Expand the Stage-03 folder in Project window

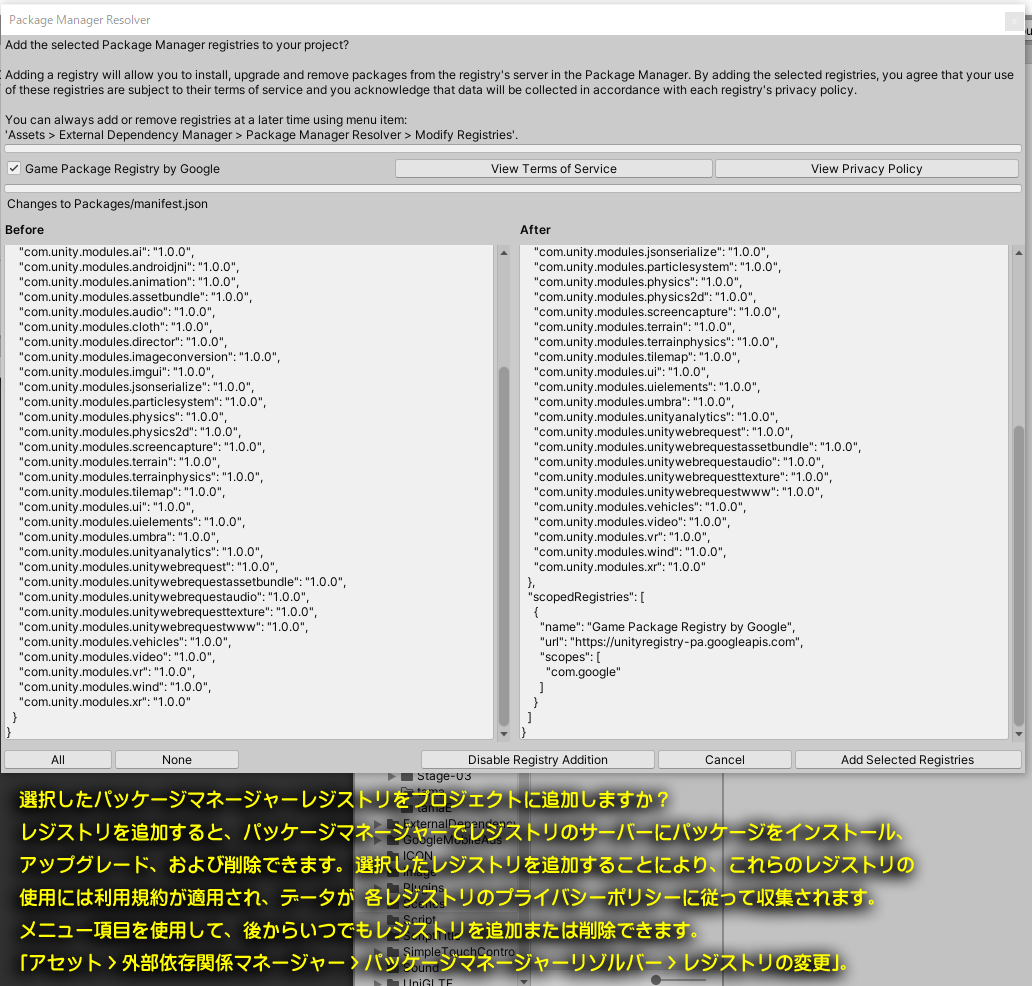tap(392, 777)
